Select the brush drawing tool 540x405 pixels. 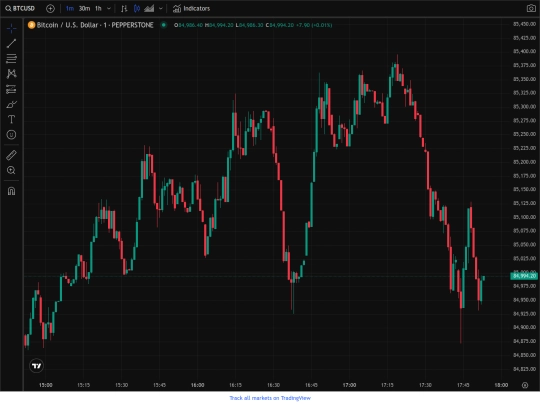[x=11, y=104]
